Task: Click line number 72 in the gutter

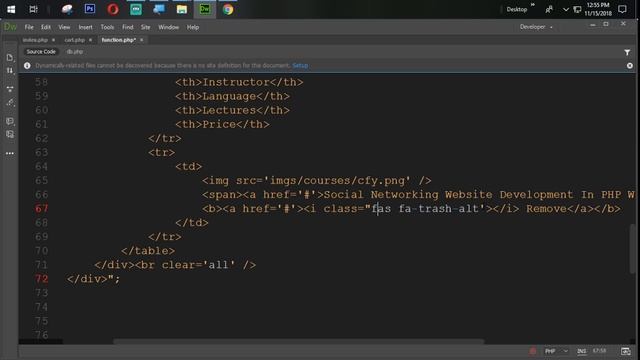Action: point(42,279)
